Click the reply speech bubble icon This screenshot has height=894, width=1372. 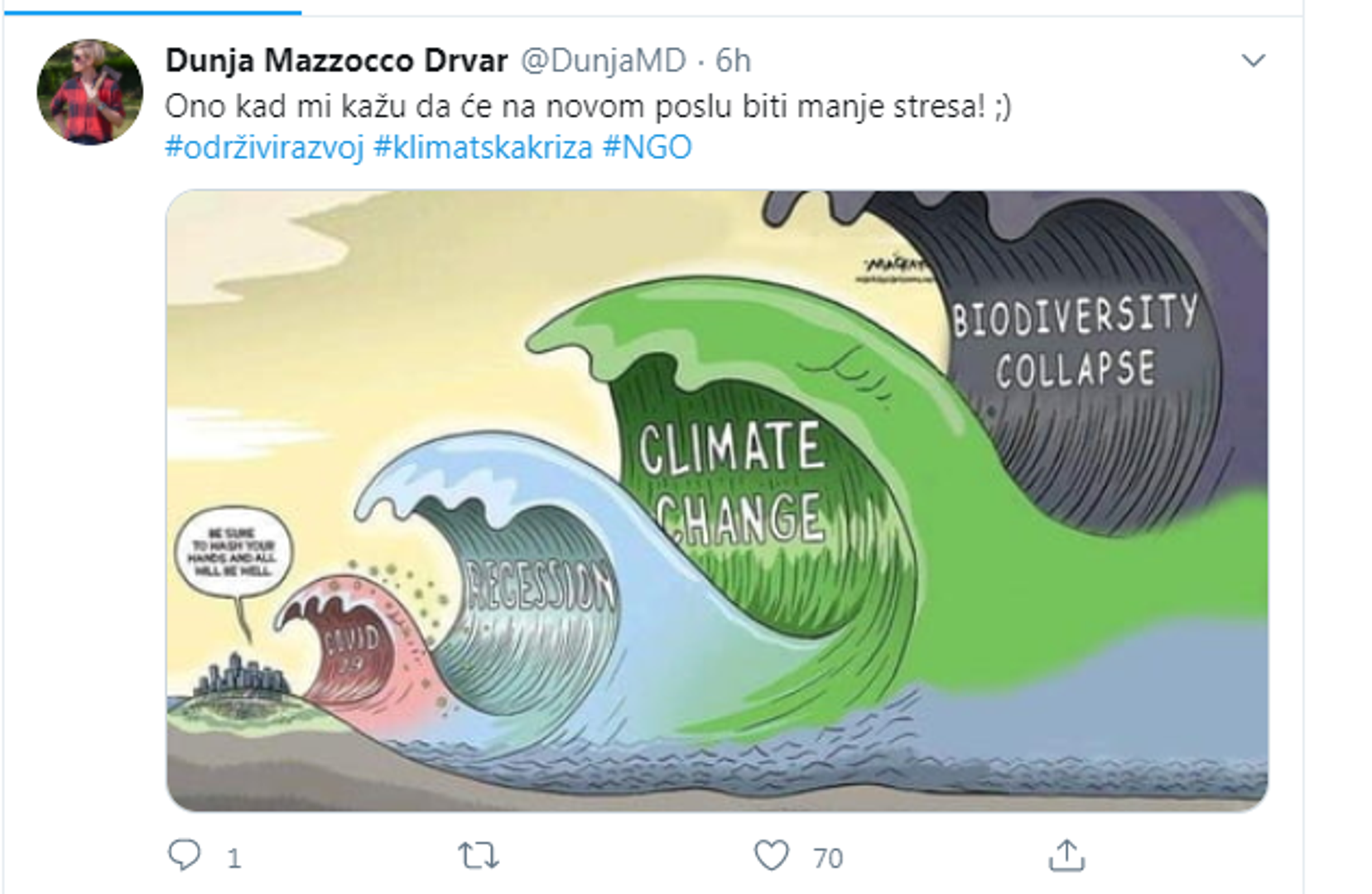(184, 855)
